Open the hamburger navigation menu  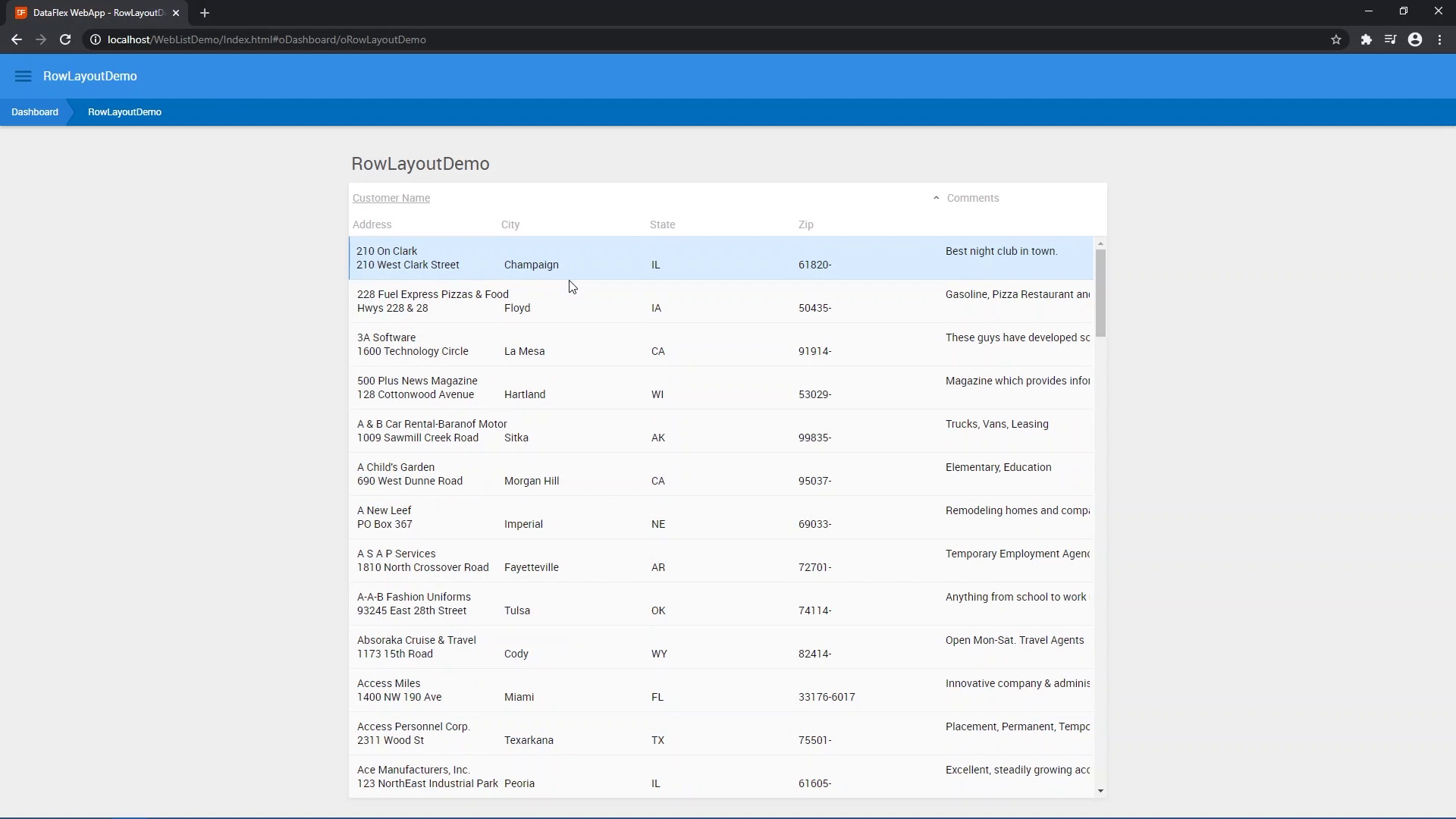click(23, 76)
